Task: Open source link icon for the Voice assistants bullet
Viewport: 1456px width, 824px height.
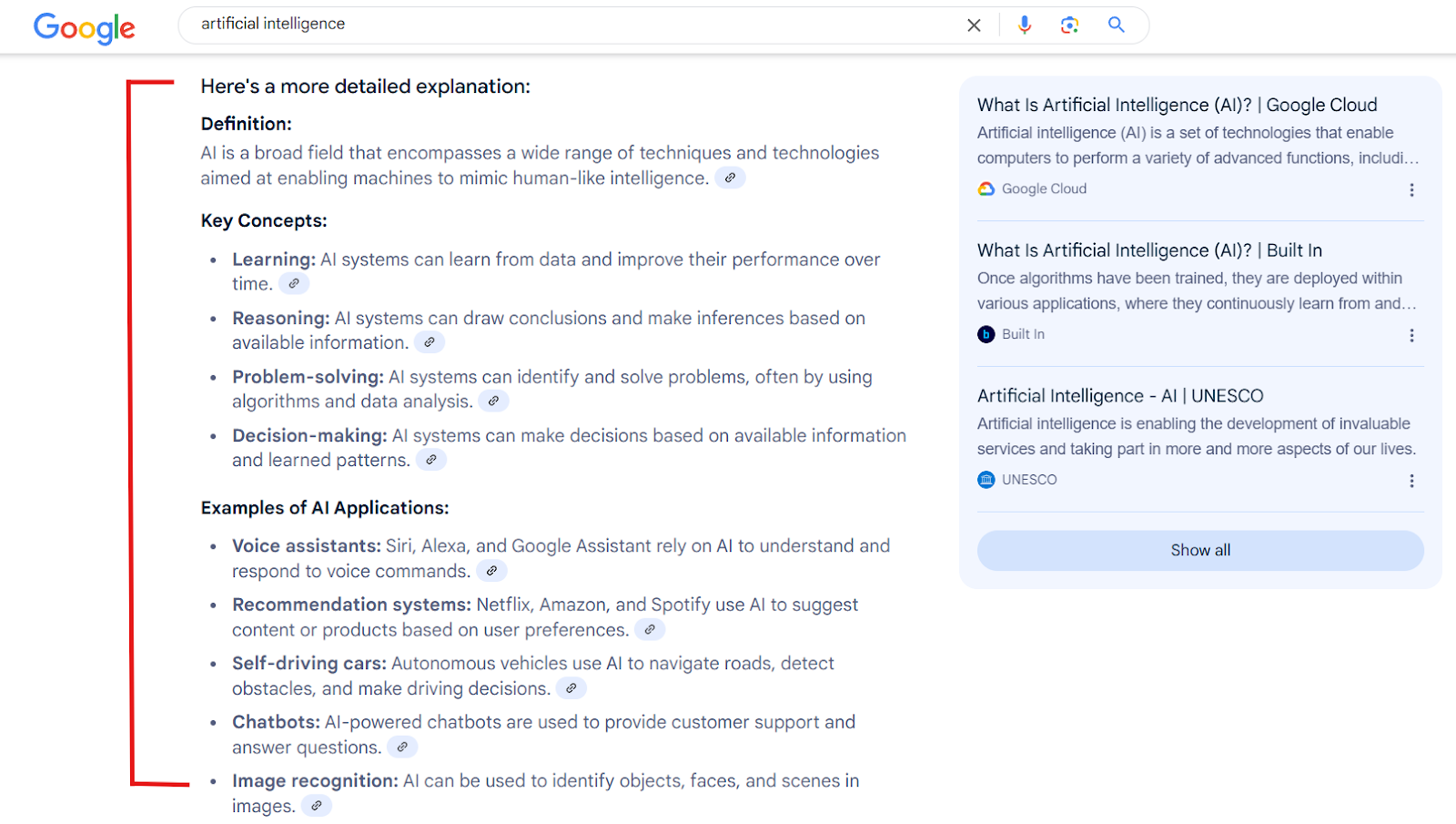Action: pos(491,571)
